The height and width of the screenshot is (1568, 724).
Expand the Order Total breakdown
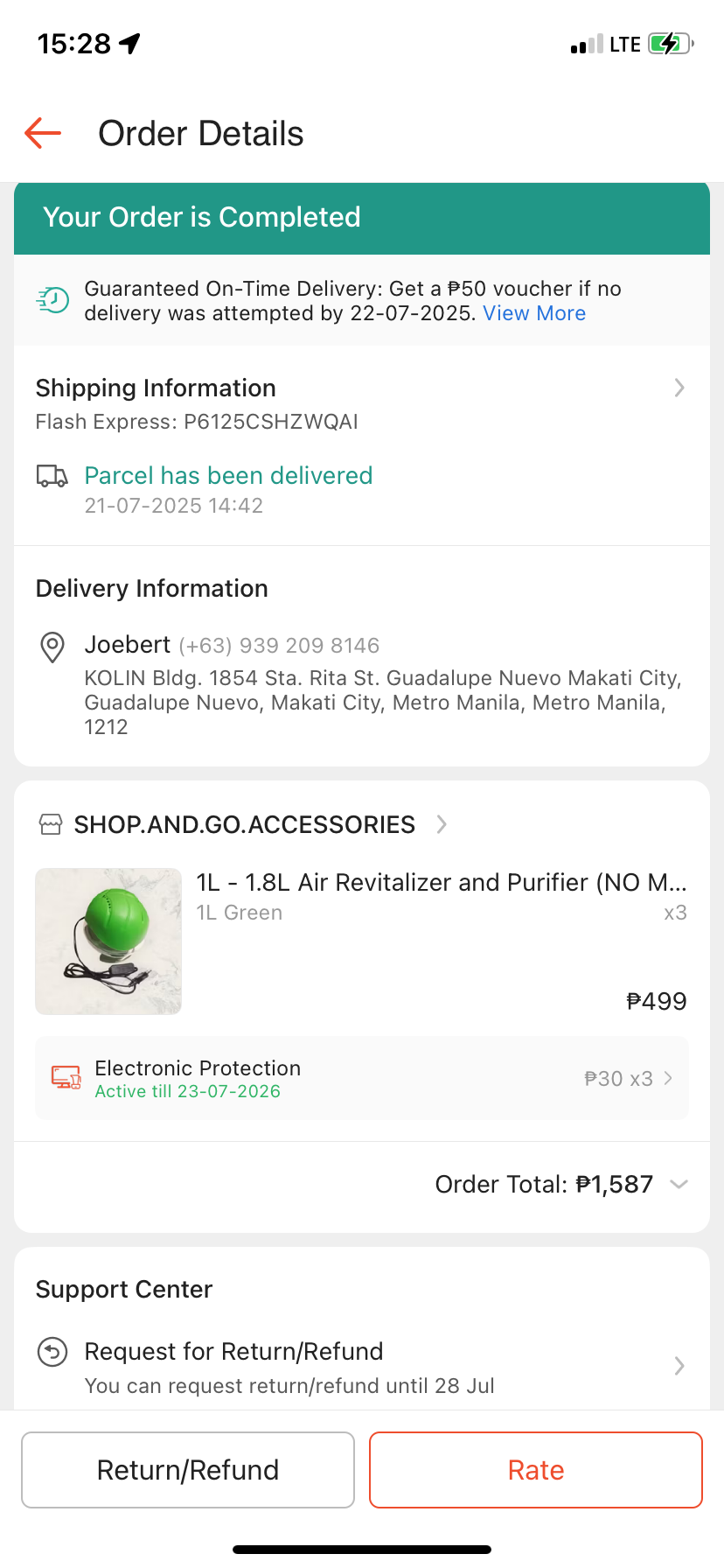click(x=679, y=1184)
